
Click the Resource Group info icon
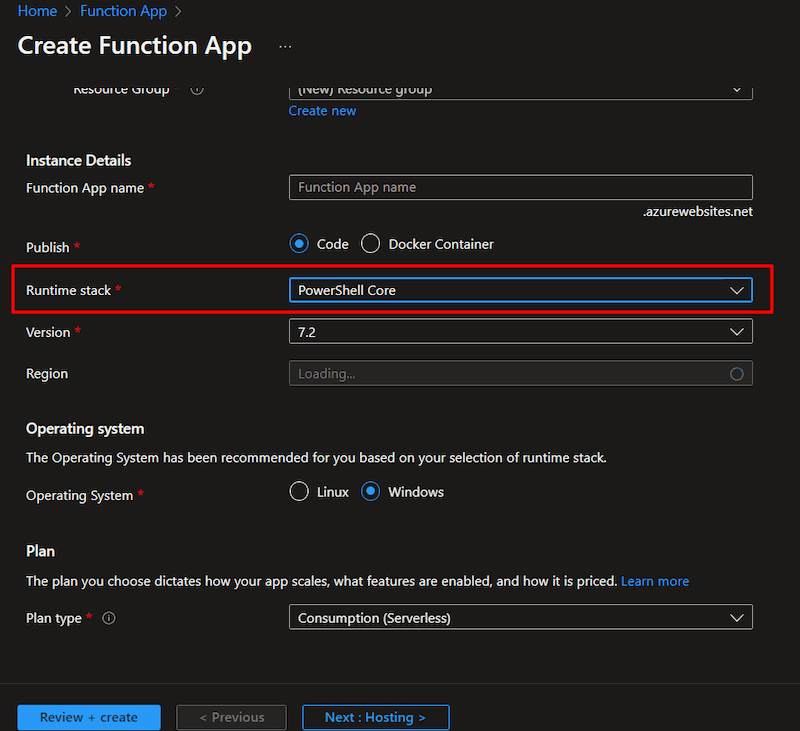[197, 89]
